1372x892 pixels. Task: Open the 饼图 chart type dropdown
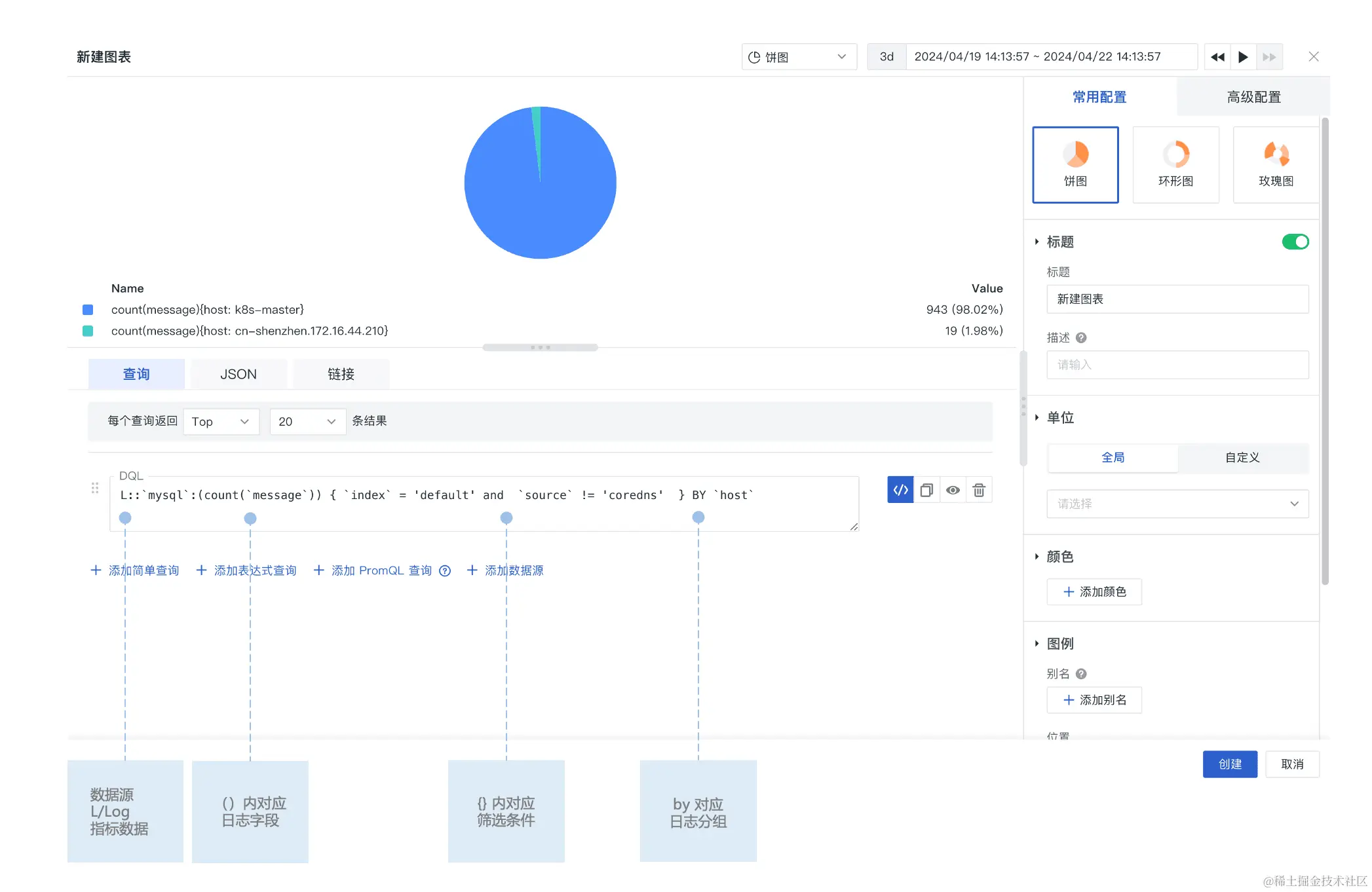point(799,57)
